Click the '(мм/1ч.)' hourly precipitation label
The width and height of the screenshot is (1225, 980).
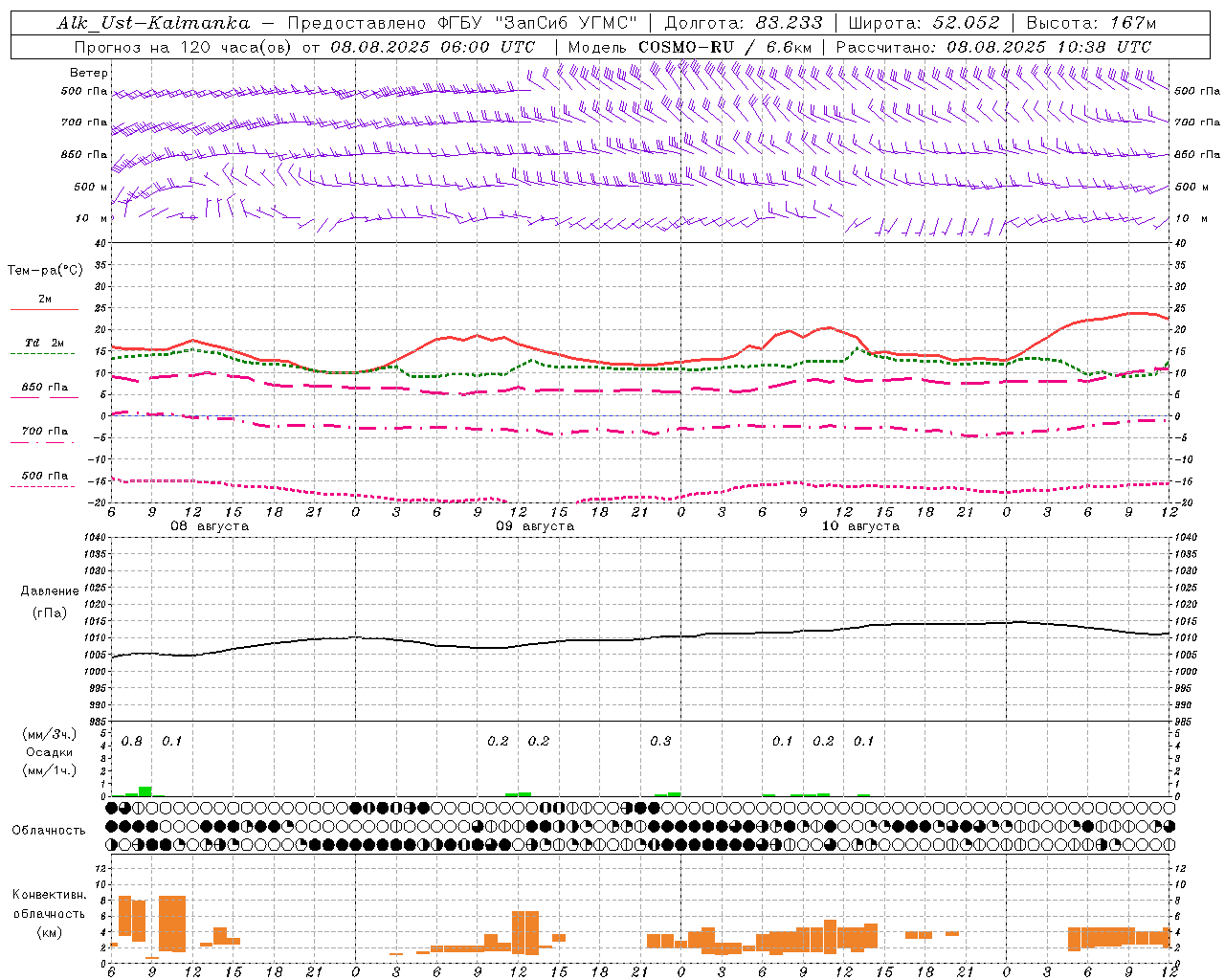[50, 771]
